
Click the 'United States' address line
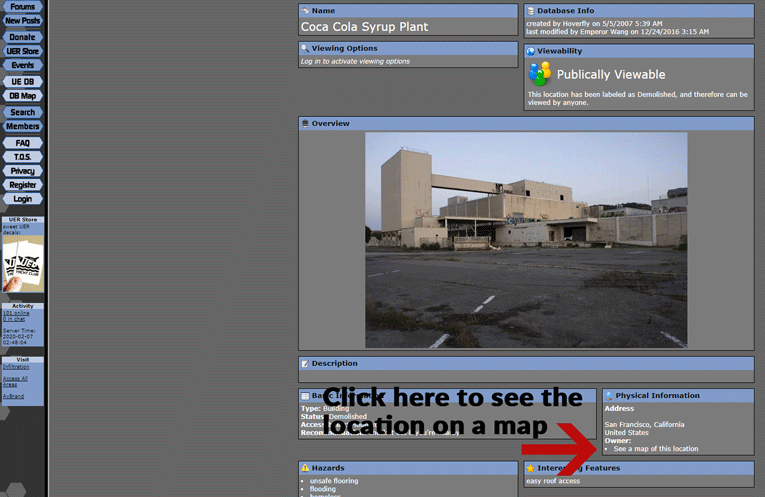pyautogui.click(x=626, y=433)
